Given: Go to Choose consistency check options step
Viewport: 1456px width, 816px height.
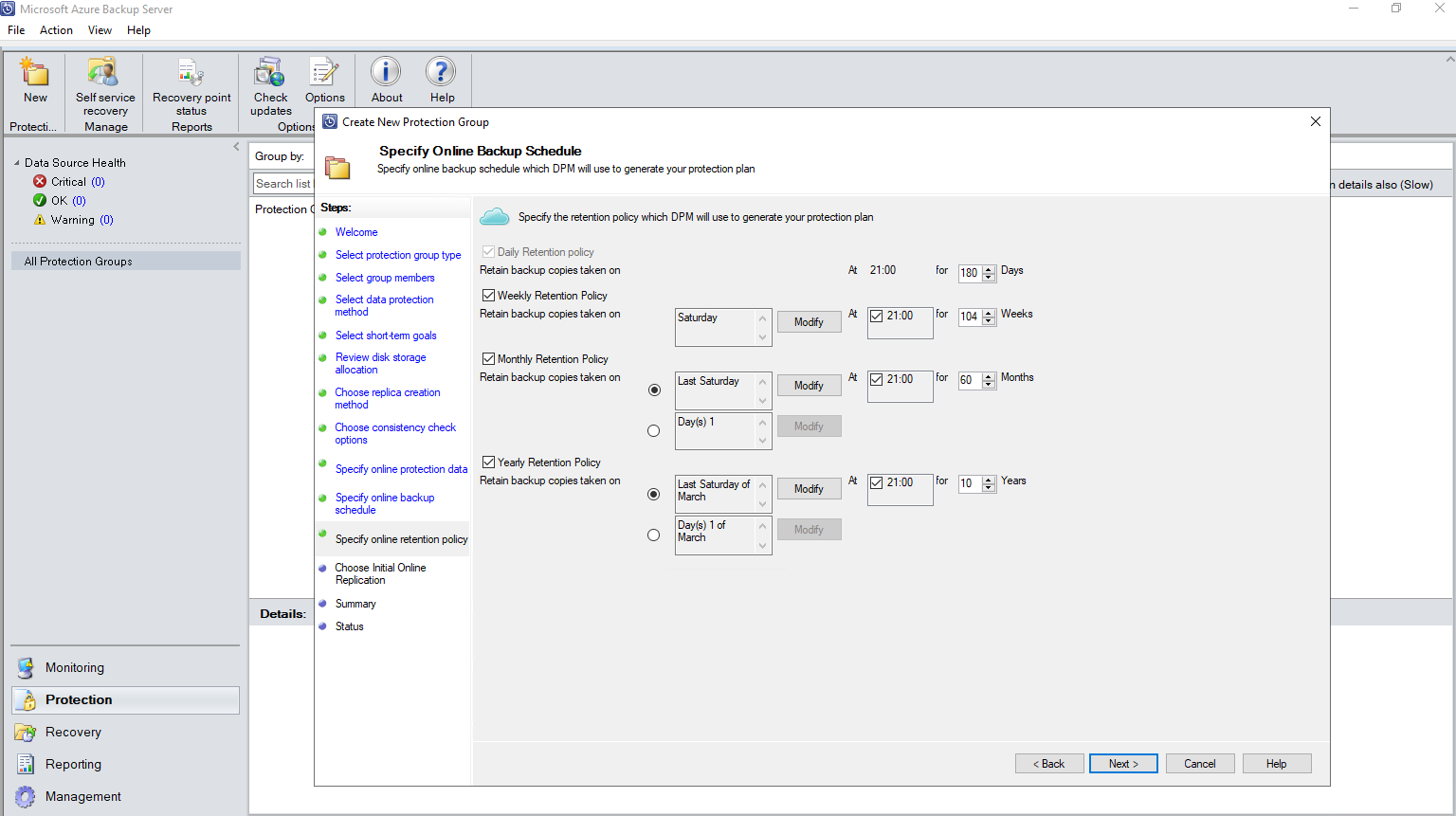Looking at the screenshot, I should point(395,434).
